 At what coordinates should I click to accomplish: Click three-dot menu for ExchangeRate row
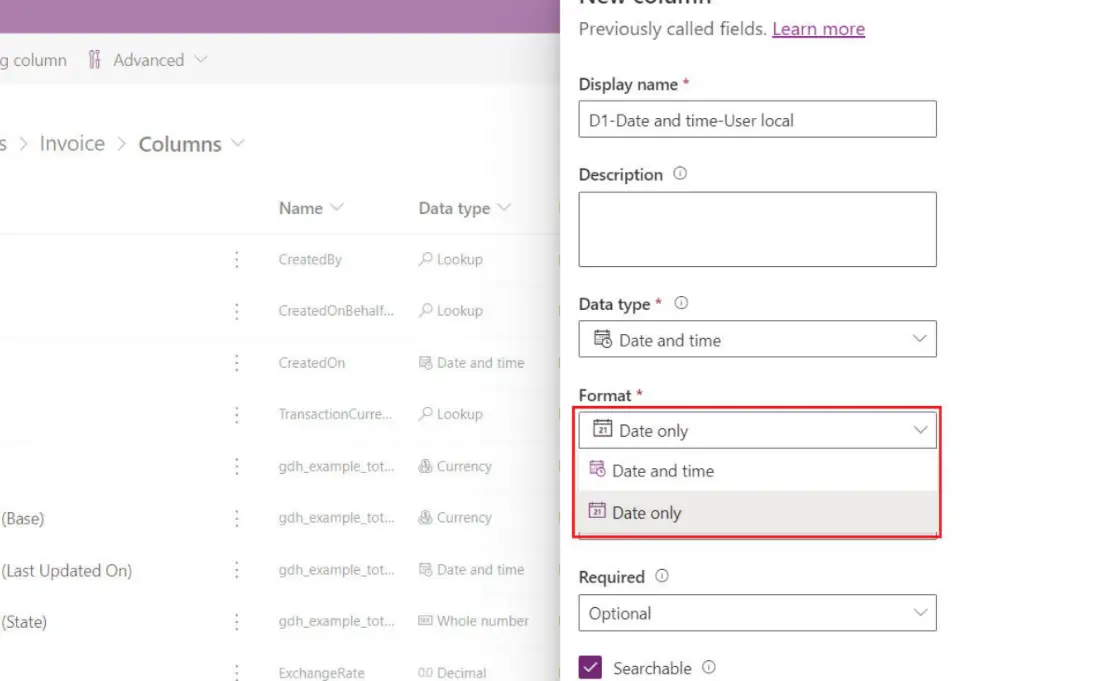236,672
